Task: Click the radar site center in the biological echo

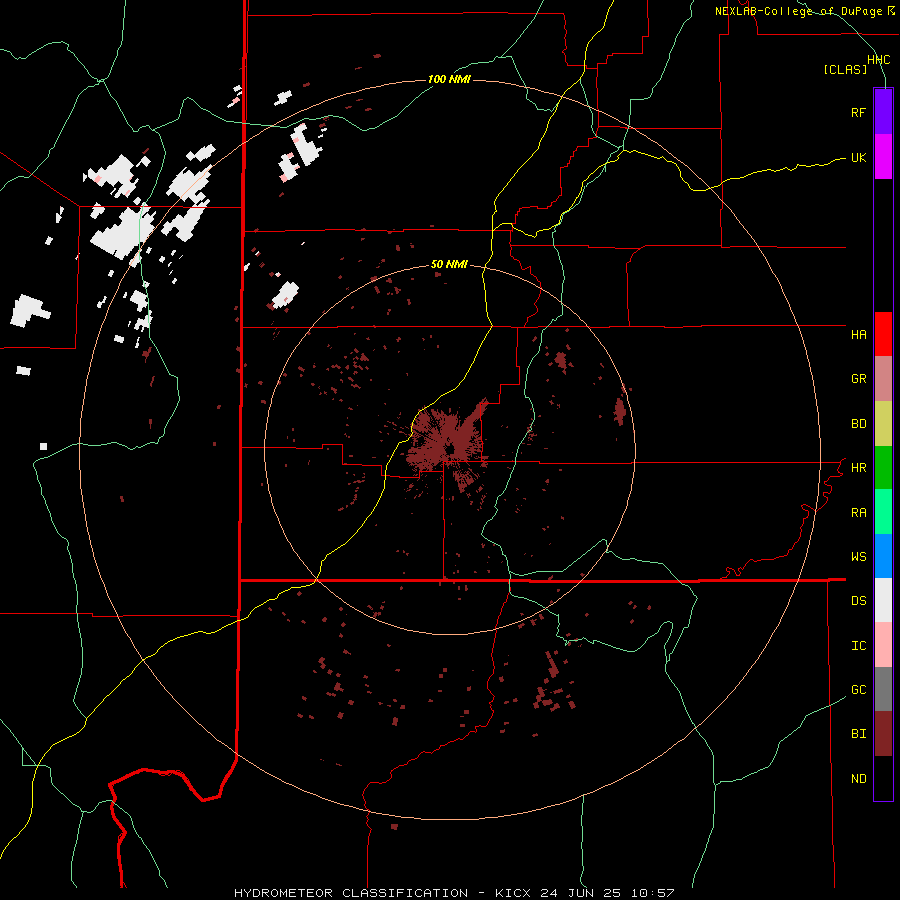Action: 451,449
